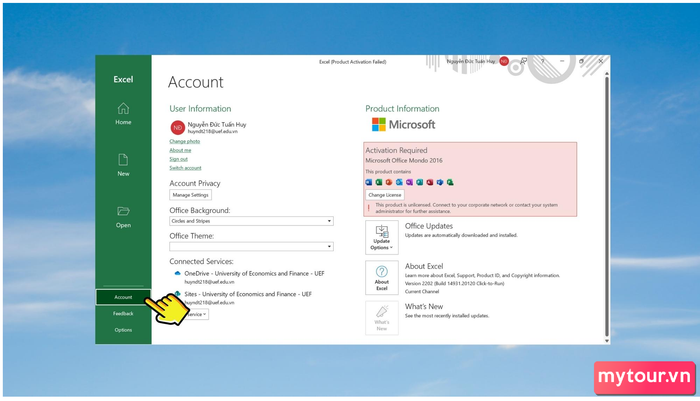Click the 'Version 2202' build text
700x401 pixels.
click(x=454, y=284)
